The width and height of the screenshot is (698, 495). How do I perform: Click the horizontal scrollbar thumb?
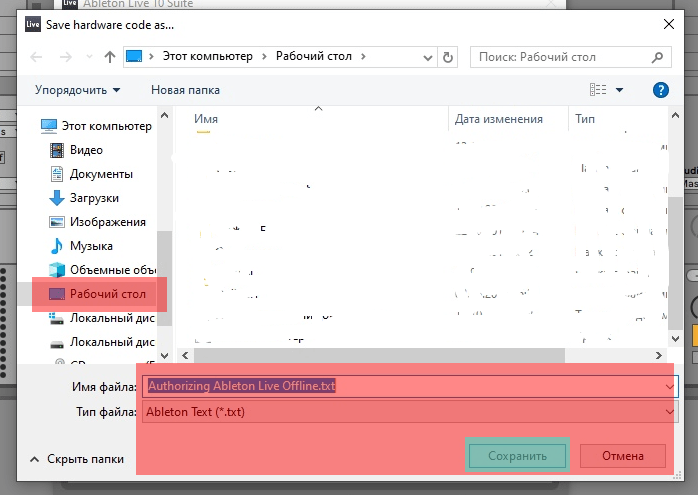(379, 355)
